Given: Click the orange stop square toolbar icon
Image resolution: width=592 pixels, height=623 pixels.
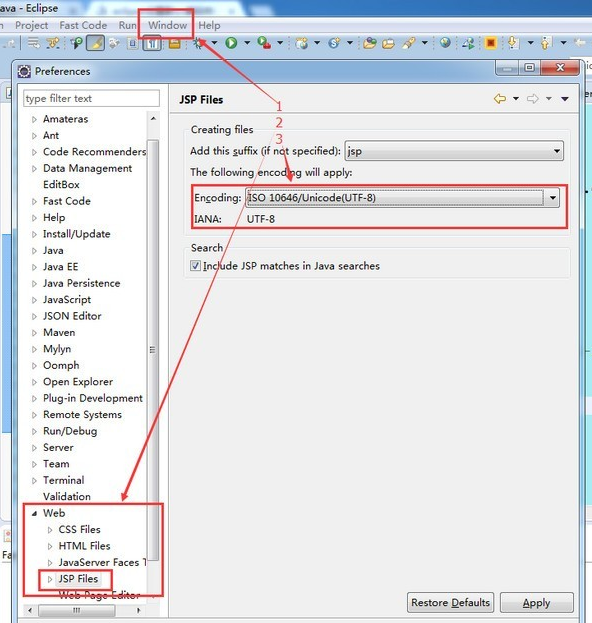Looking at the screenshot, I should pyautogui.click(x=491, y=43).
